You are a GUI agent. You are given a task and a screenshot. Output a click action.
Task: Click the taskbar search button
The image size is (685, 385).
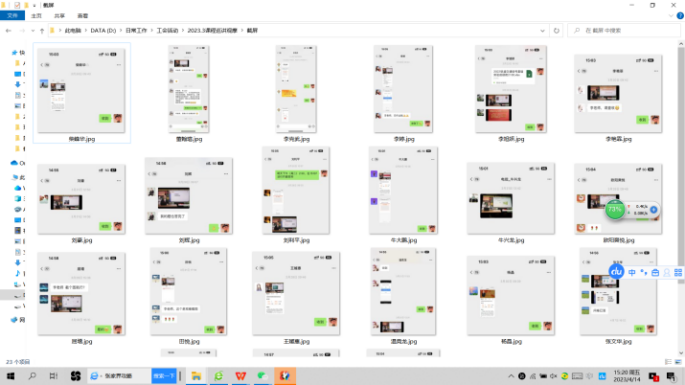tap(32, 376)
